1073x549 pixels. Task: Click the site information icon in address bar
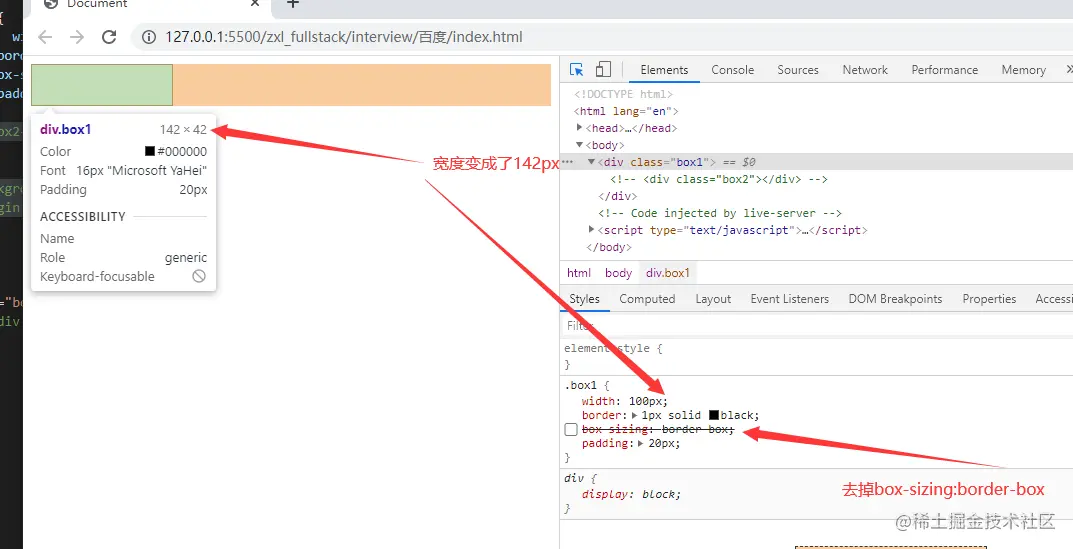[x=148, y=37]
